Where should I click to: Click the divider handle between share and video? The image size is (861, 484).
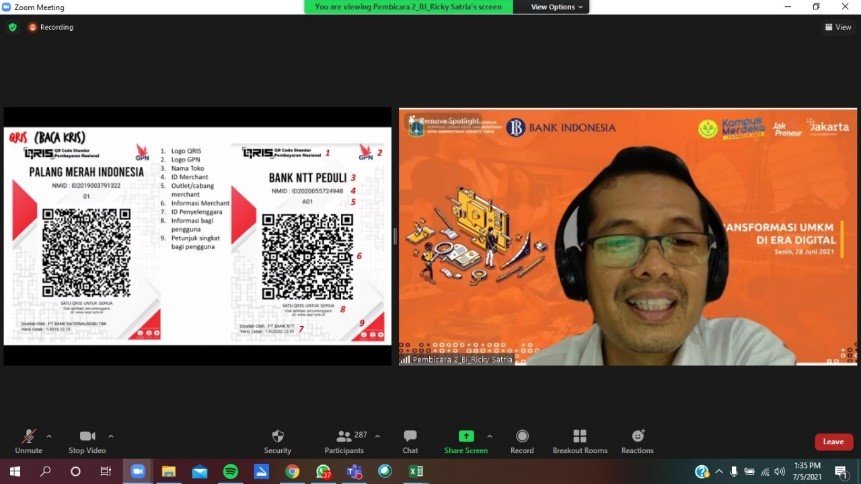(395, 236)
